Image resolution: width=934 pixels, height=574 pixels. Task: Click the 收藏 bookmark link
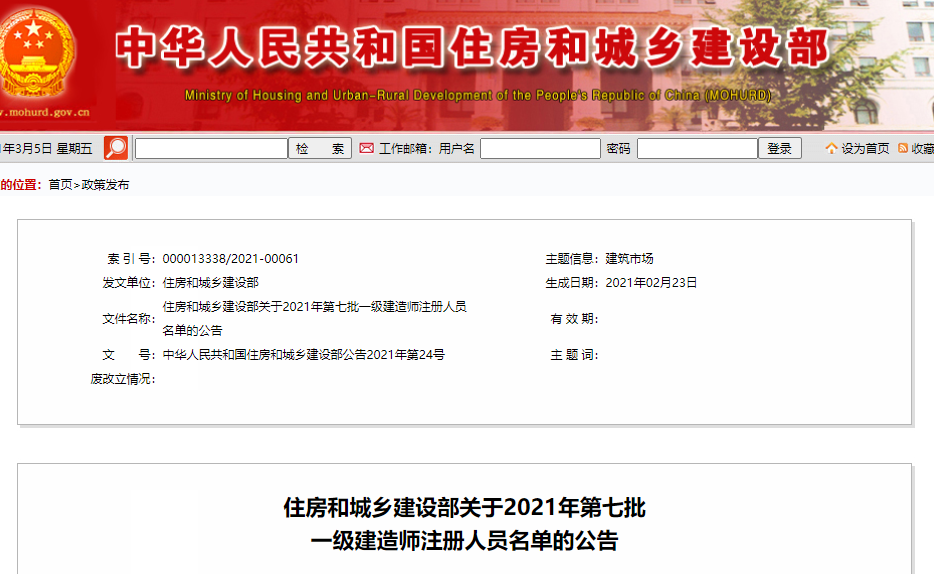pyautogui.click(x=922, y=149)
